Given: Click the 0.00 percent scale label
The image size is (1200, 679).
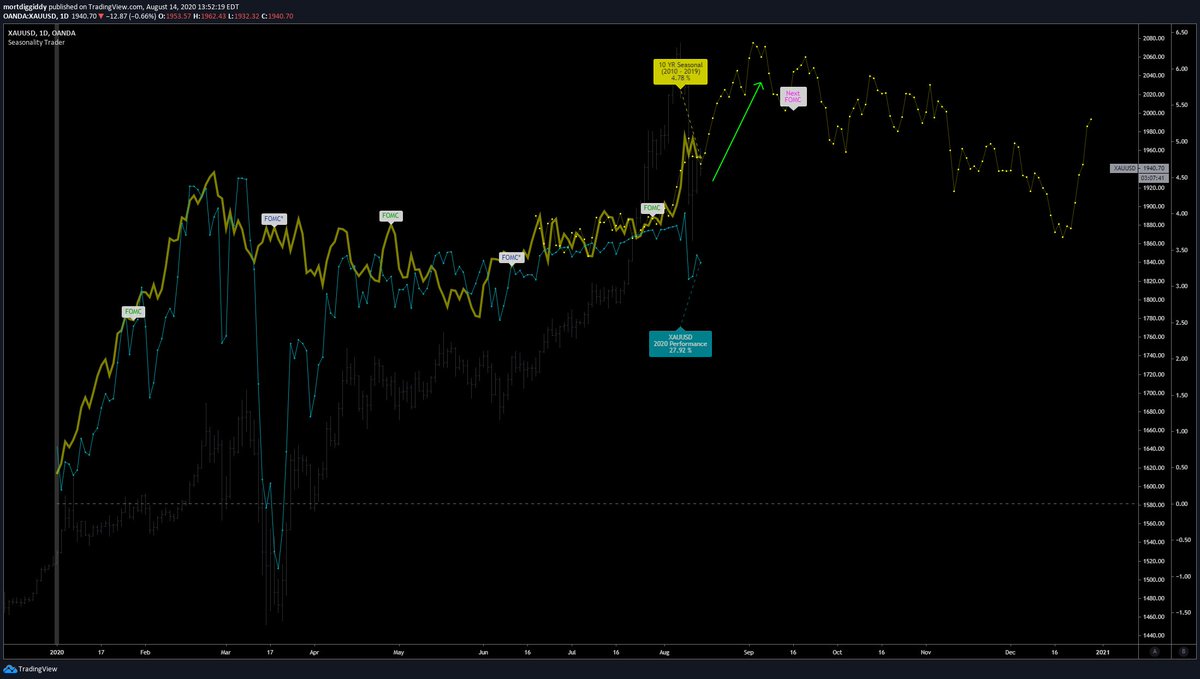Looking at the screenshot, I should coord(1183,504).
